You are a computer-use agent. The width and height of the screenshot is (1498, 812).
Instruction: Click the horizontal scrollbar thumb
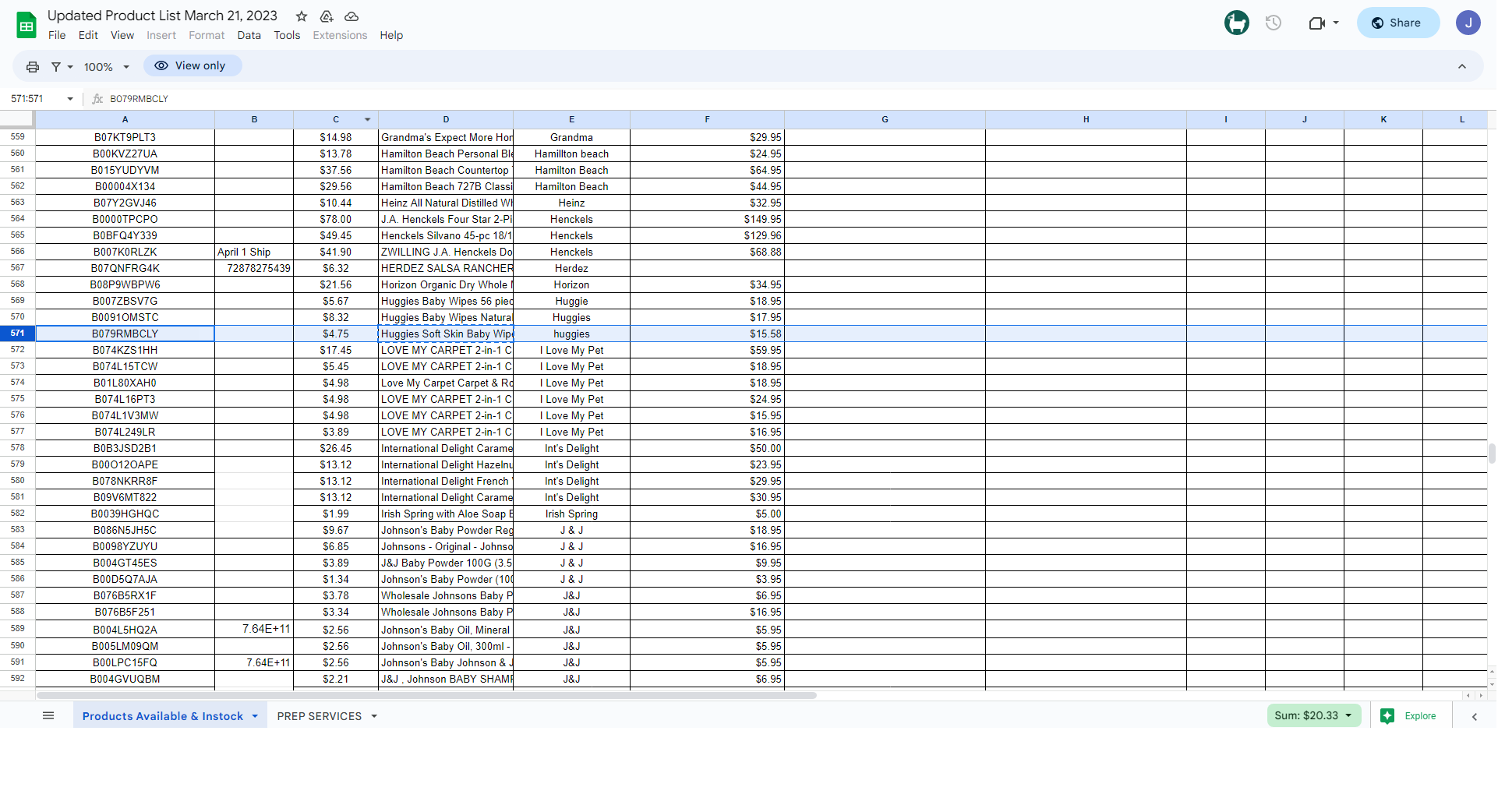pos(426,696)
